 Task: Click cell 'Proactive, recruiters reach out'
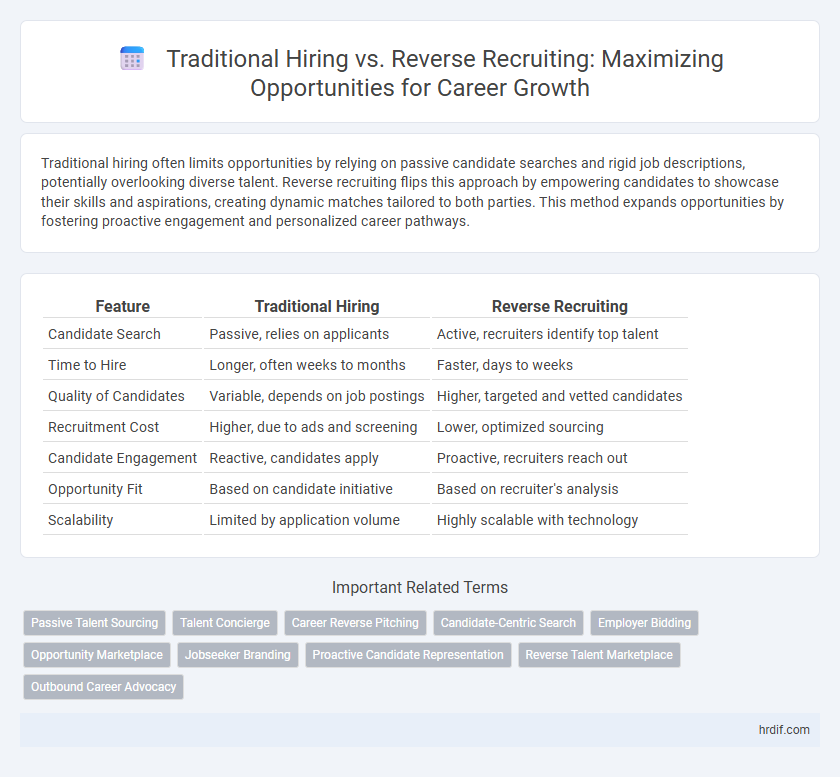pyautogui.click(x=560, y=458)
